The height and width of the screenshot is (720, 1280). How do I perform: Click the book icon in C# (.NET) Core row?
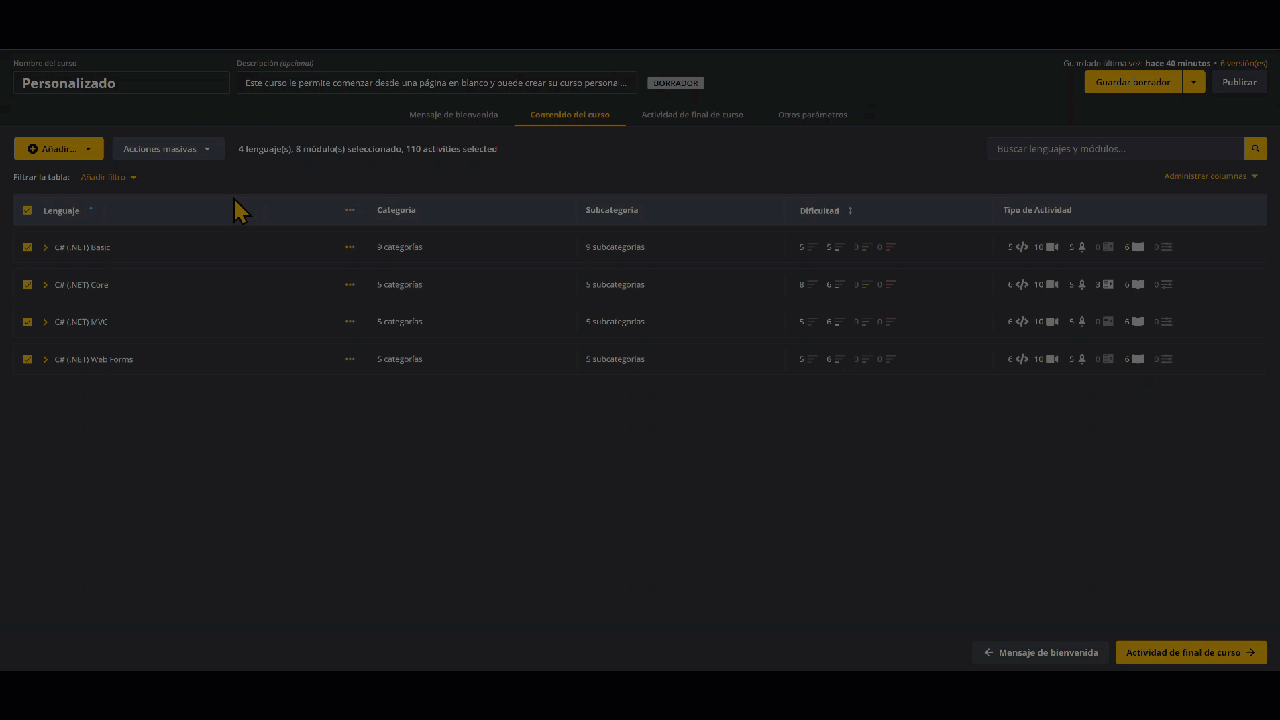(1138, 285)
